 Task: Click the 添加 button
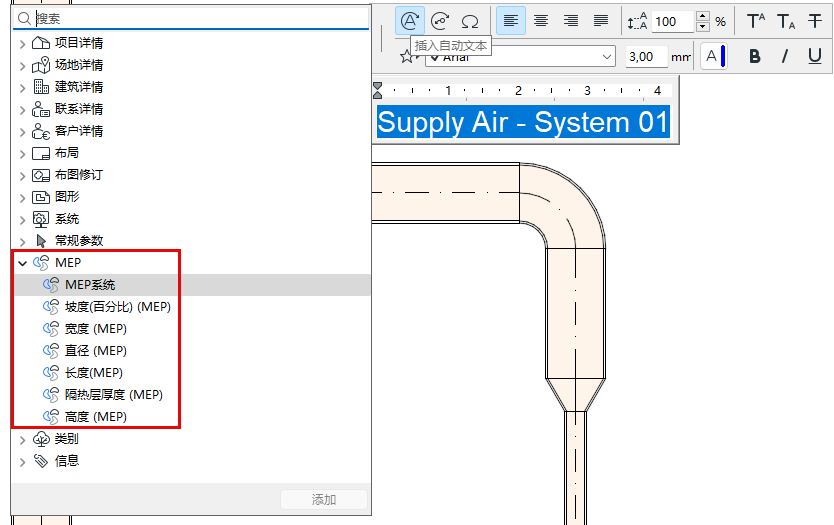tap(324, 499)
